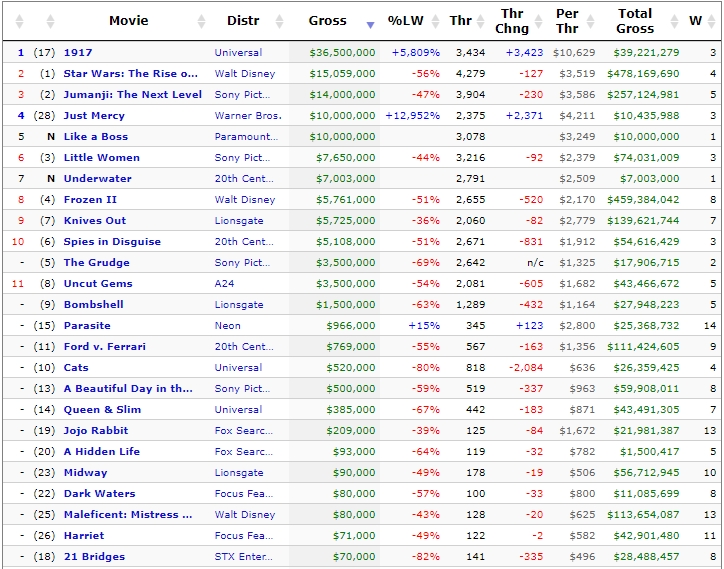Open the Parasite movie link
The width and height of the screenshot is (724, 569).
click(x=87, y=326)
